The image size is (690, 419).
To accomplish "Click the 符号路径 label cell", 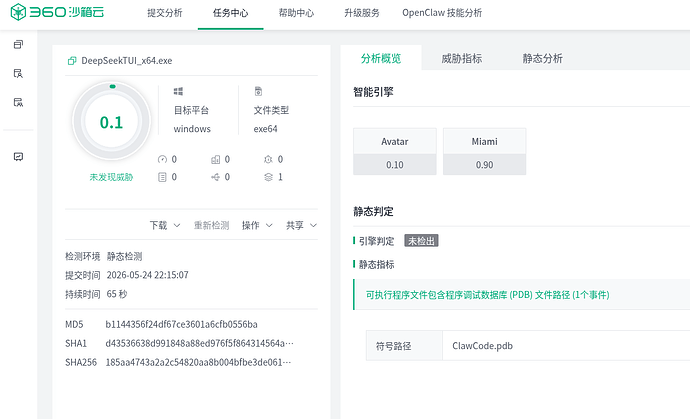I will [404, 346].
